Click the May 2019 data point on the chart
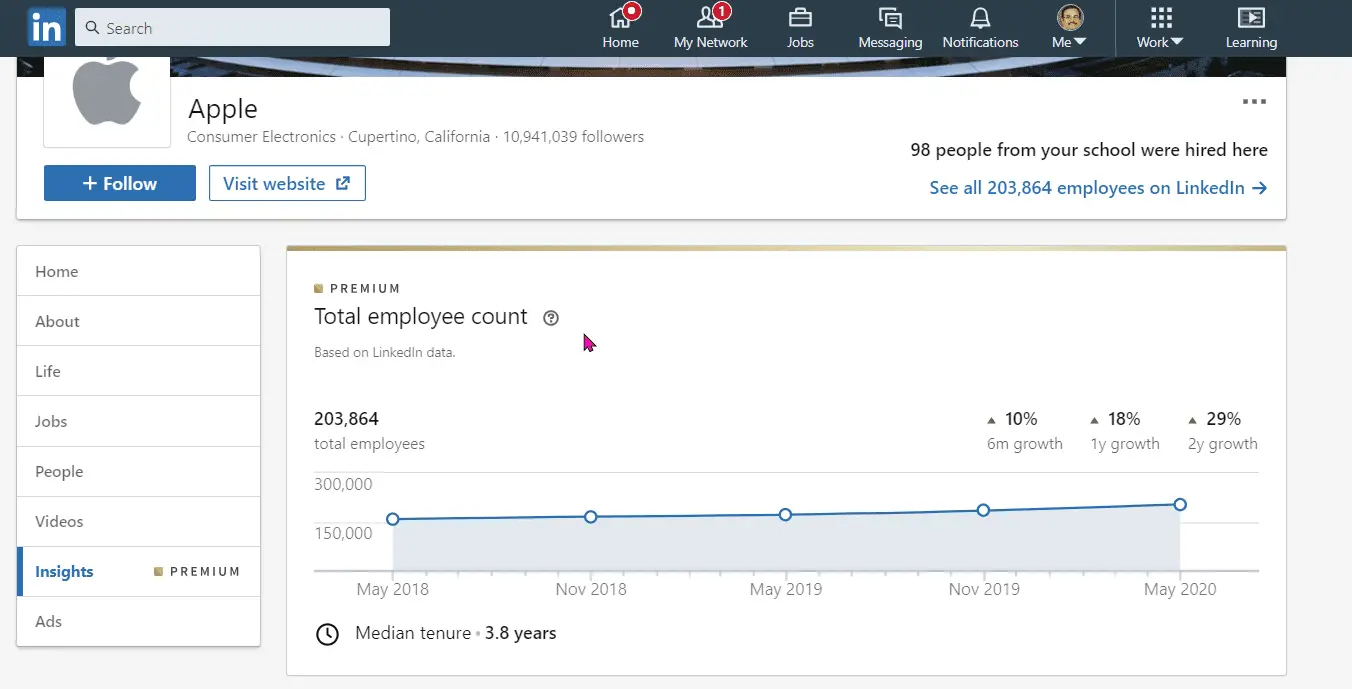Viewport: 1352px width, 689px height. click(x=785, y=514)
